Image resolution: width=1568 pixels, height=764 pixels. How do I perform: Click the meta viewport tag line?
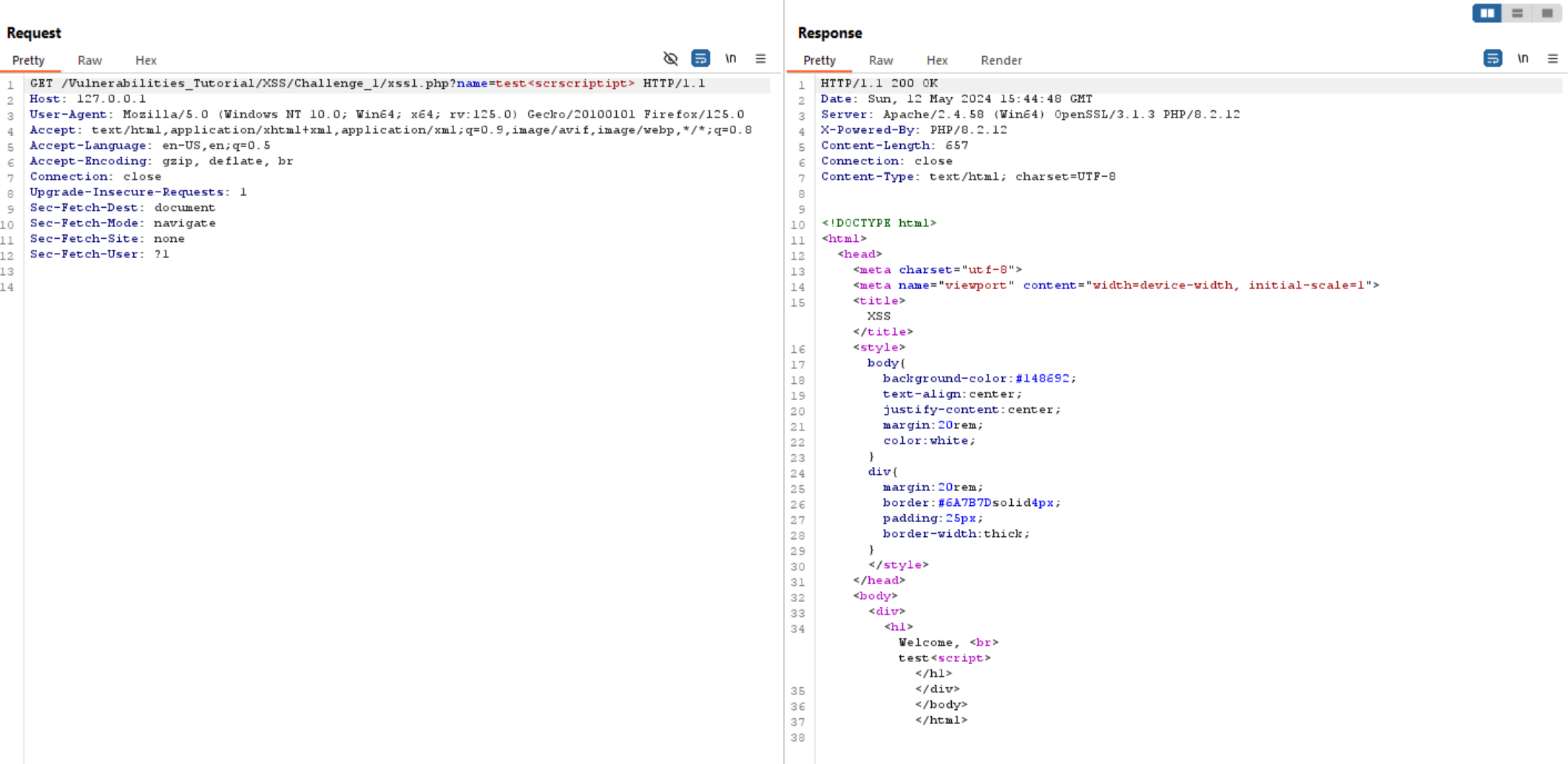click(1116, 285)
